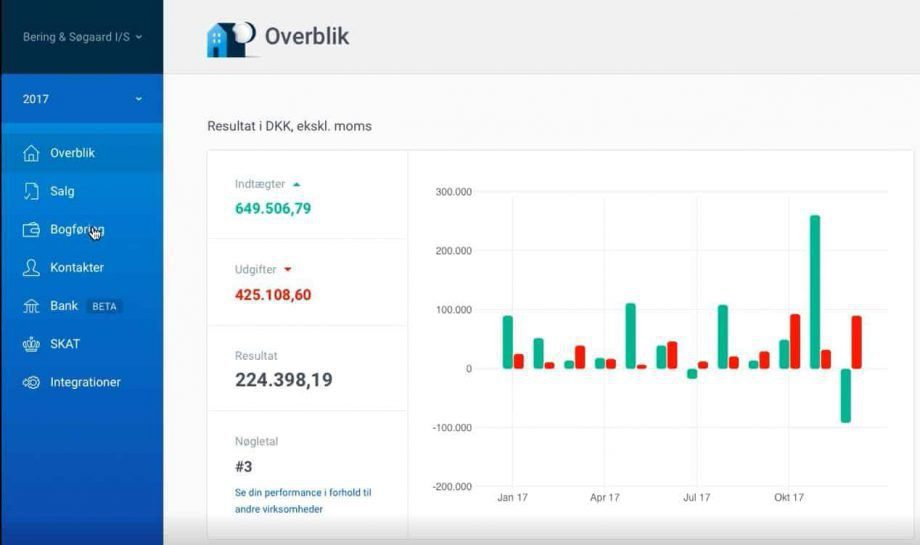Open Se din performance i forhold link
Screen dimensions: 920x545
pyautogui.click(x=303, y=500)
